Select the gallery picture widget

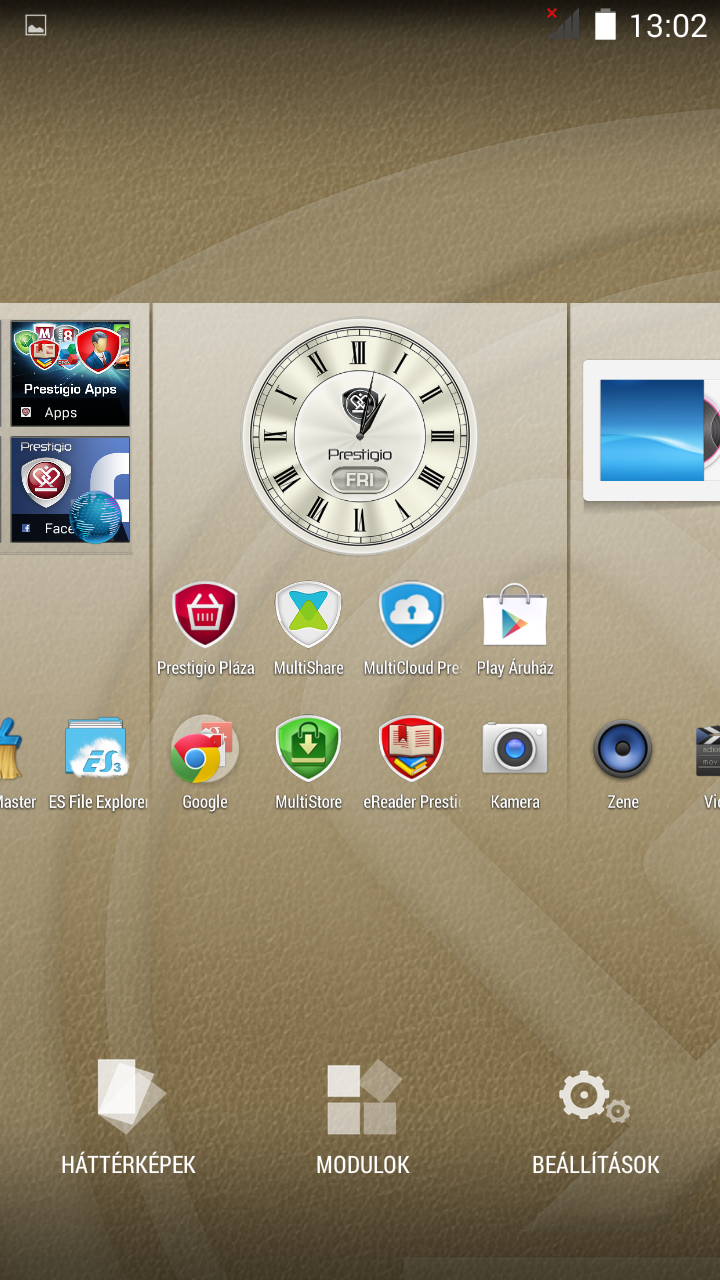pos(652,430)
